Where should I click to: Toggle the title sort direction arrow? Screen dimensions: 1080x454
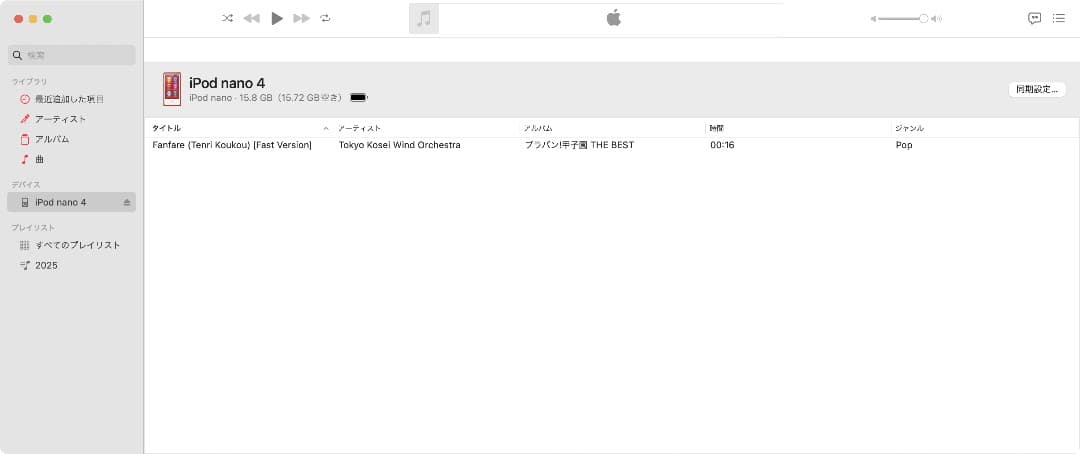[x=326, y=129]
